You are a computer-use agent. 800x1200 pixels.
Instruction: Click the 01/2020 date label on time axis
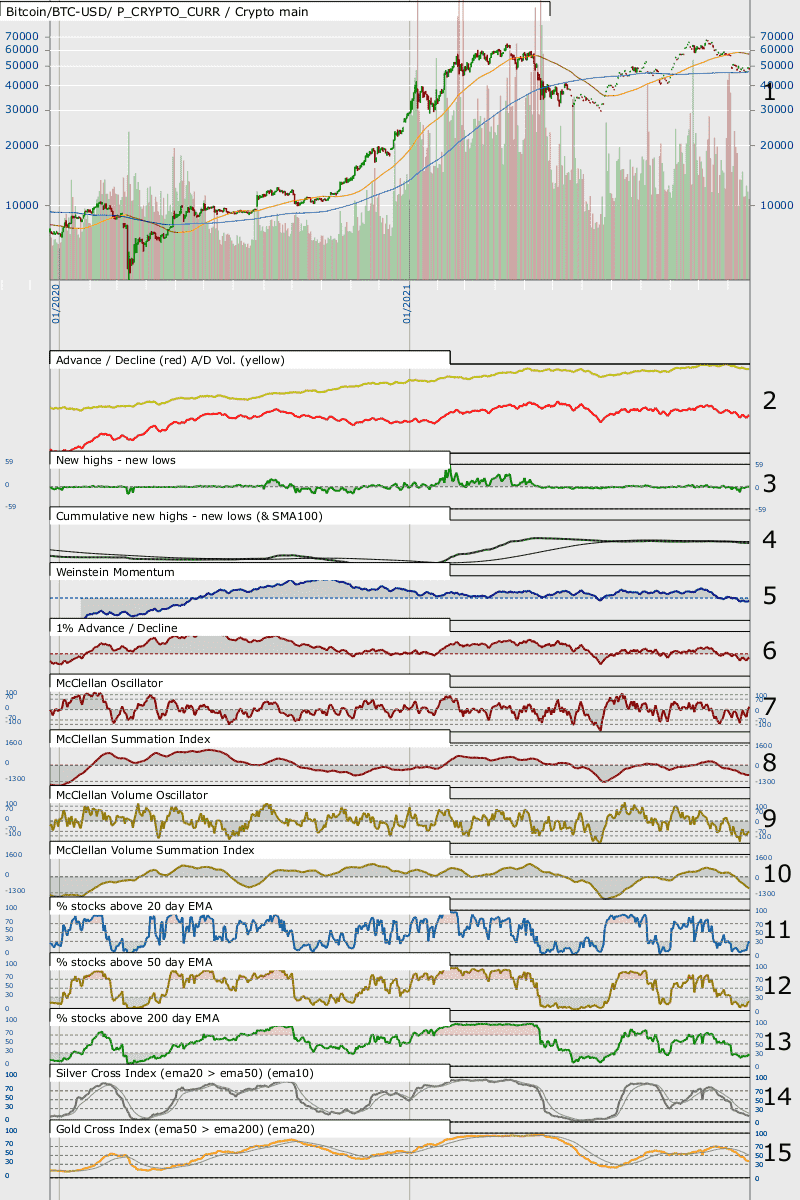(57, 304)
